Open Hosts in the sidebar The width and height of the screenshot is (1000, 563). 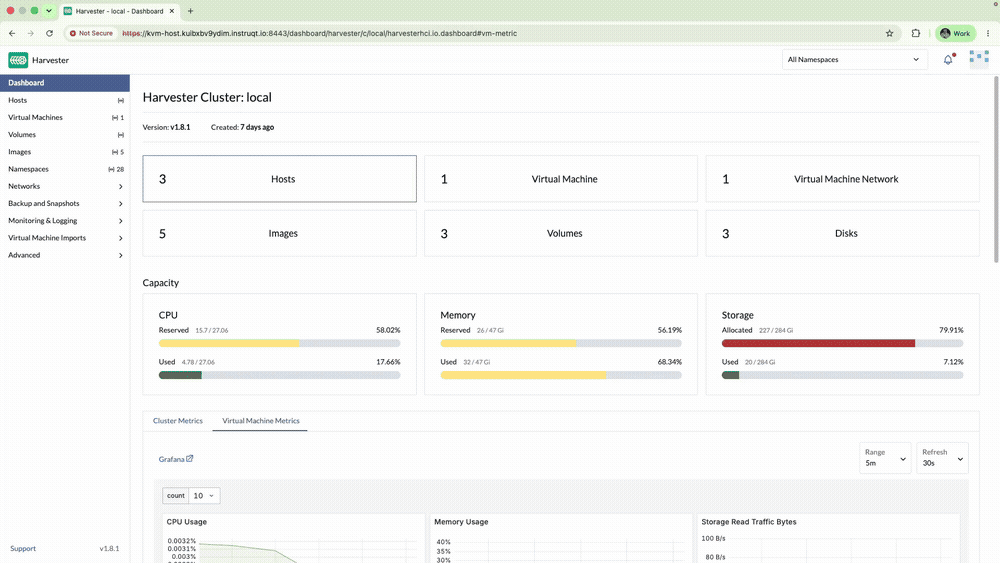pos(64,100)
